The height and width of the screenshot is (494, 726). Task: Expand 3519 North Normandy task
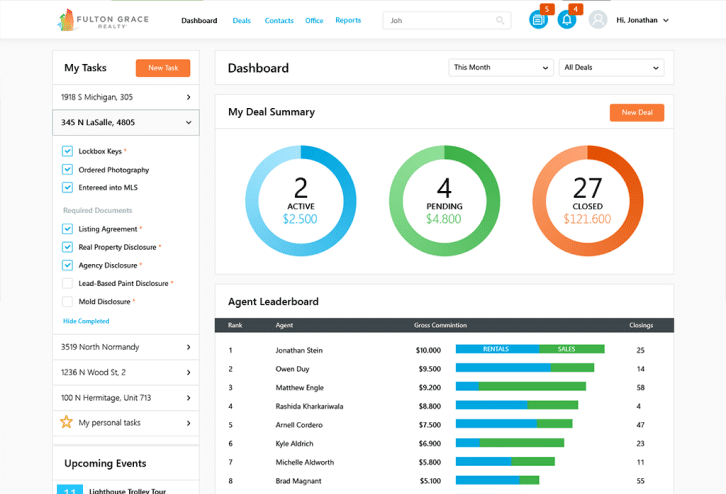[x=125, y=347]
